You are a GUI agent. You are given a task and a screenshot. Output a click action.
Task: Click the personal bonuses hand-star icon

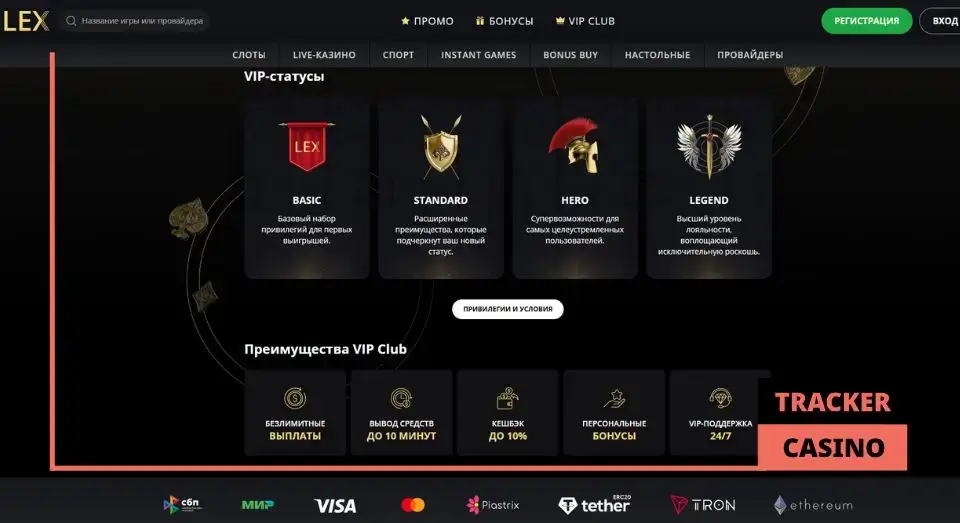pos(614,398)
